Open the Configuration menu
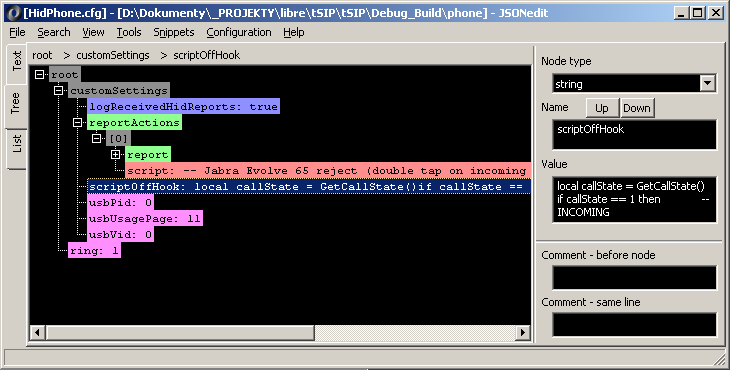 pos(239,33)
